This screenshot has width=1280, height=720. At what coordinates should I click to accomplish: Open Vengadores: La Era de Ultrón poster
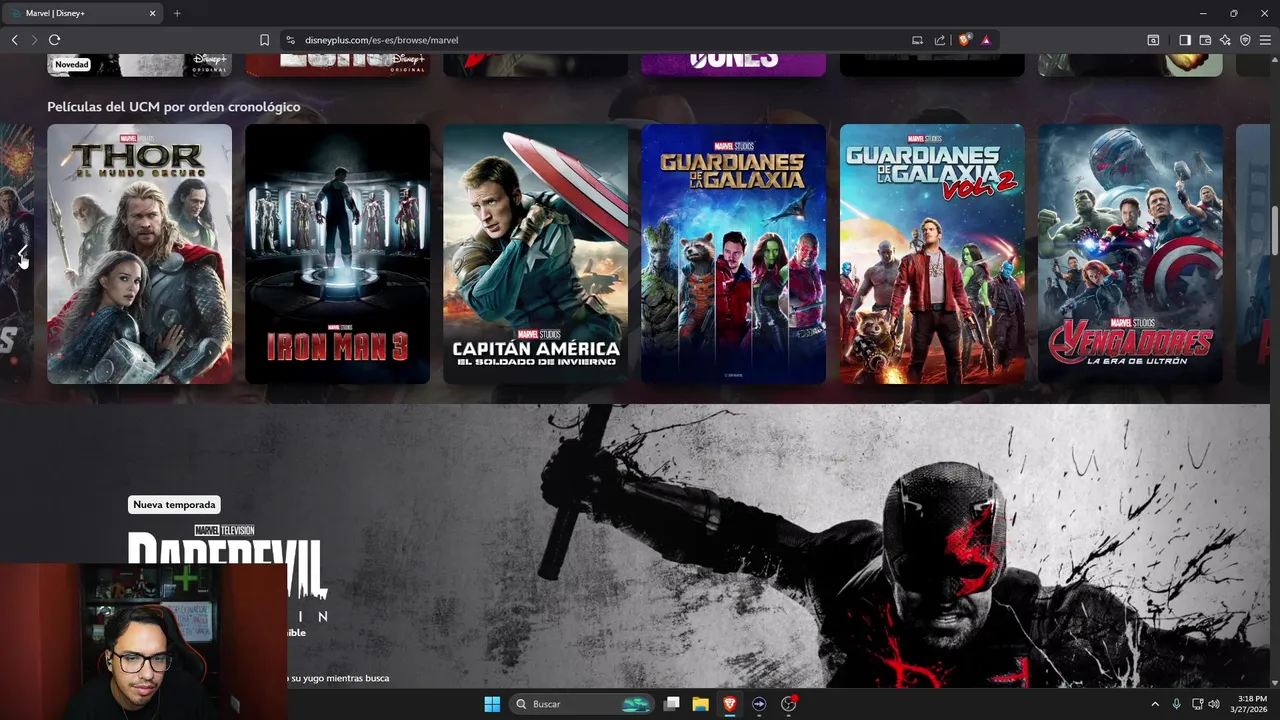[1130, 254]
